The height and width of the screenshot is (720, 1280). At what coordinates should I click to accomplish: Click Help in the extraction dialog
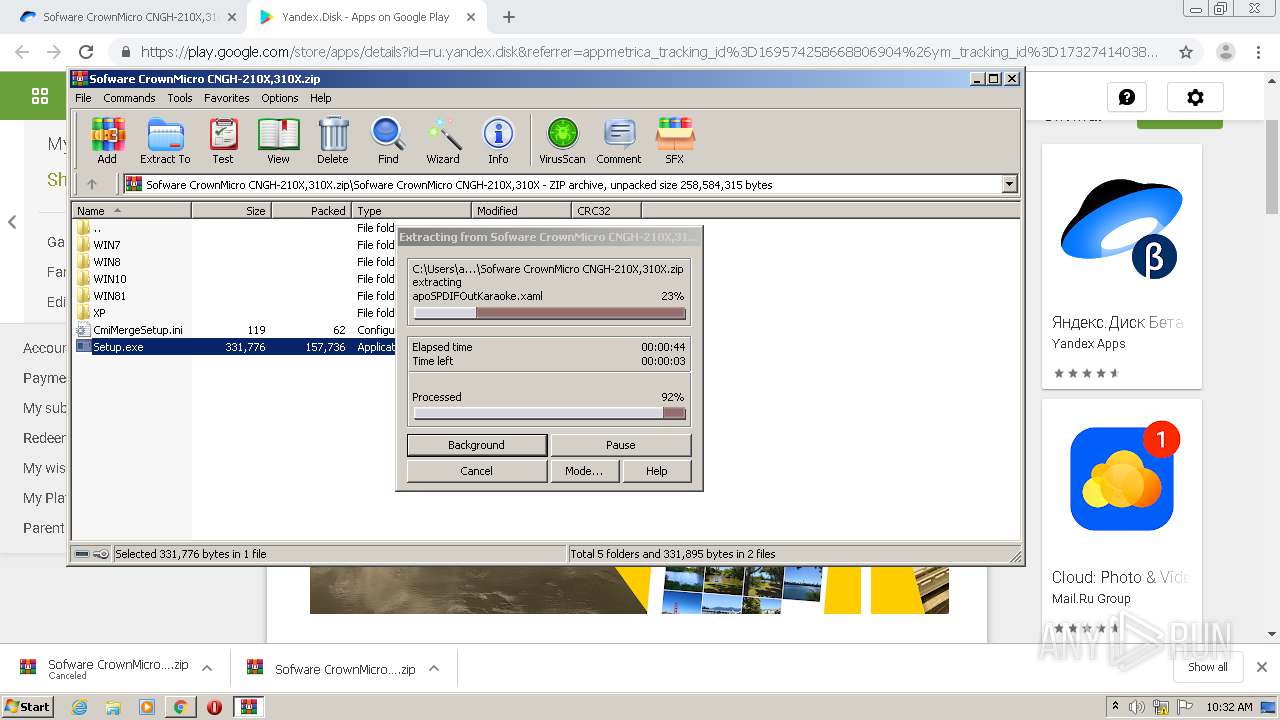click(657, 471)
